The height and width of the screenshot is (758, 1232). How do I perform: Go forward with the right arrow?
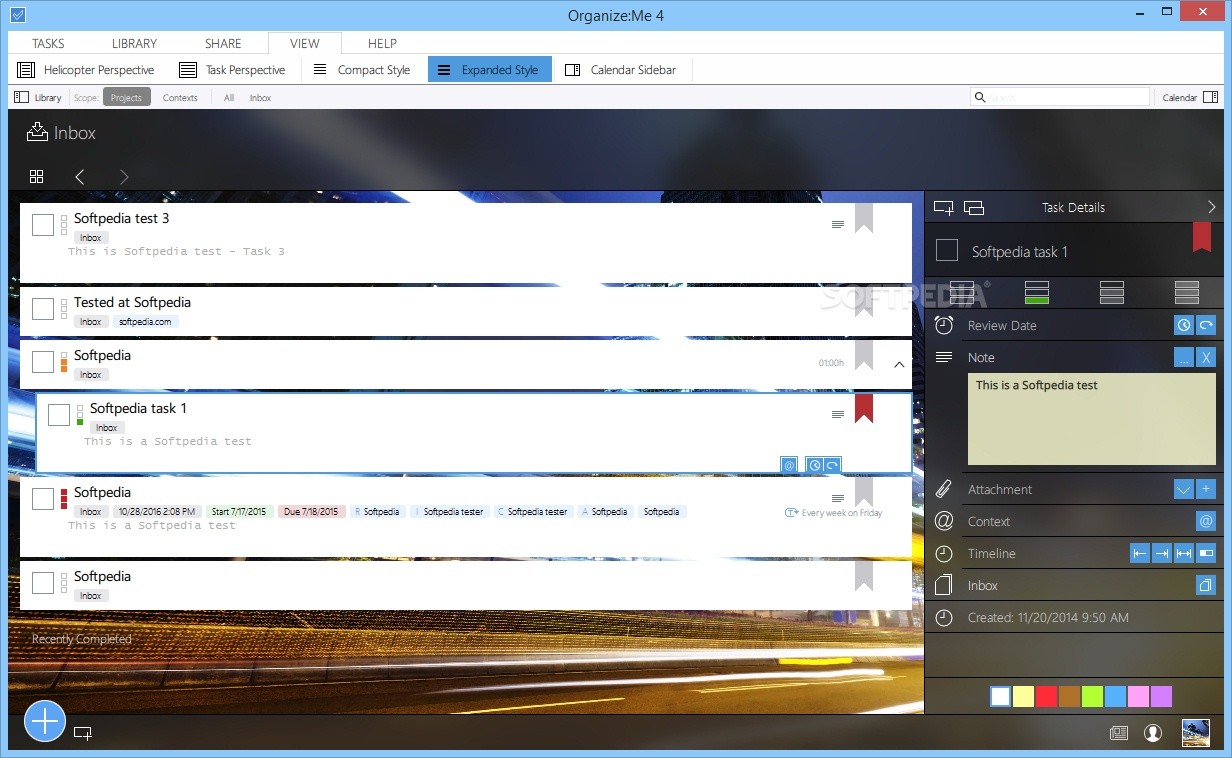pos(124,176)
